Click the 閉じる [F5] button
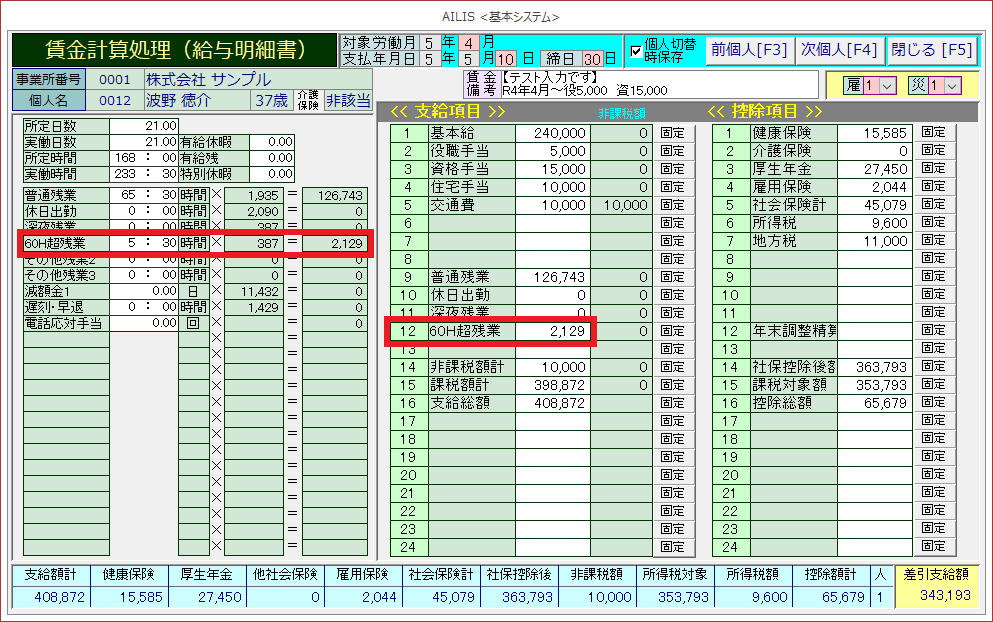 (x=932, y=50)
